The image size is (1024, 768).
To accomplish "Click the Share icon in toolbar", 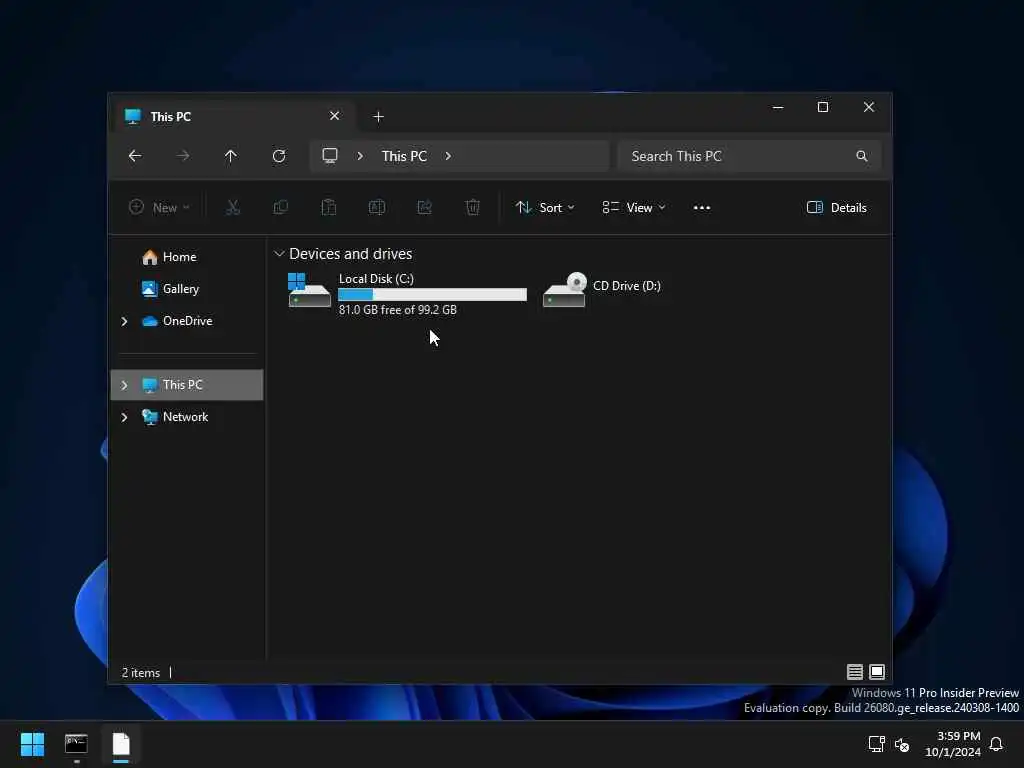I will pos(424,208).
